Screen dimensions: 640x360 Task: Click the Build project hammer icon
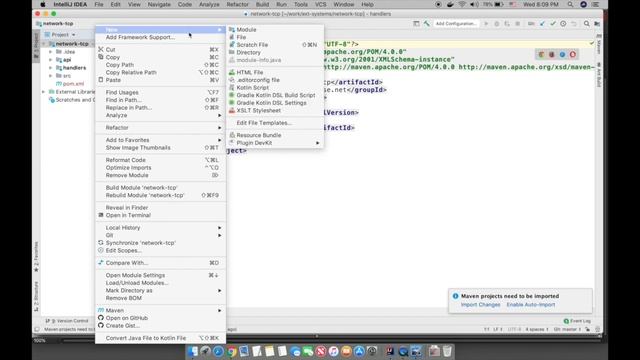tap(427, 24)
